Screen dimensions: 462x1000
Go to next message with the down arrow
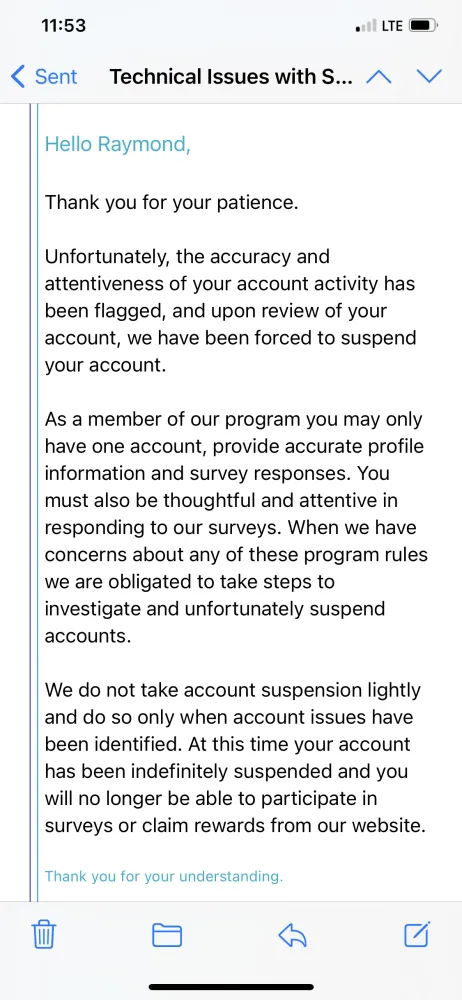[x=429, y=77]
